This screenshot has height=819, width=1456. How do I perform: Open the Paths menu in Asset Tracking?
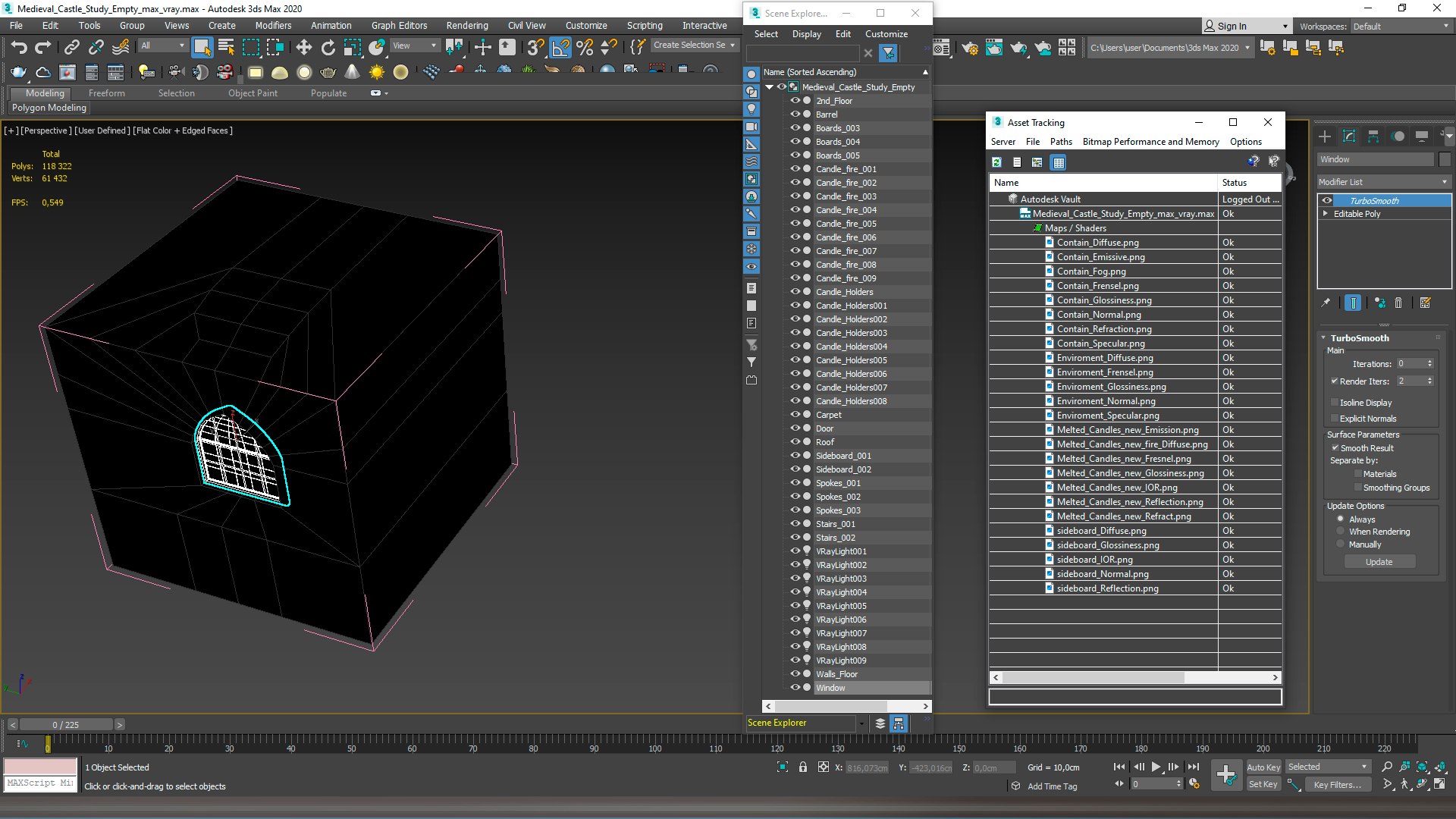pos(1061,142)
